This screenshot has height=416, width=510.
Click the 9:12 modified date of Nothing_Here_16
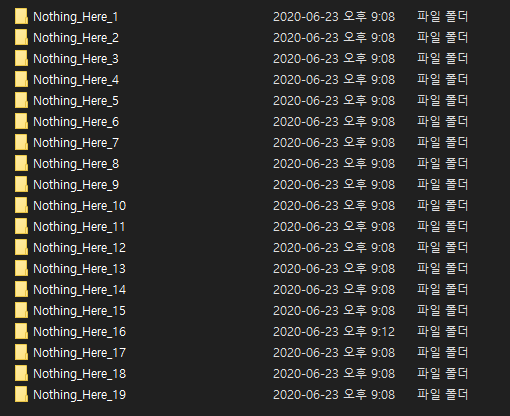click(x=334, y=332)
